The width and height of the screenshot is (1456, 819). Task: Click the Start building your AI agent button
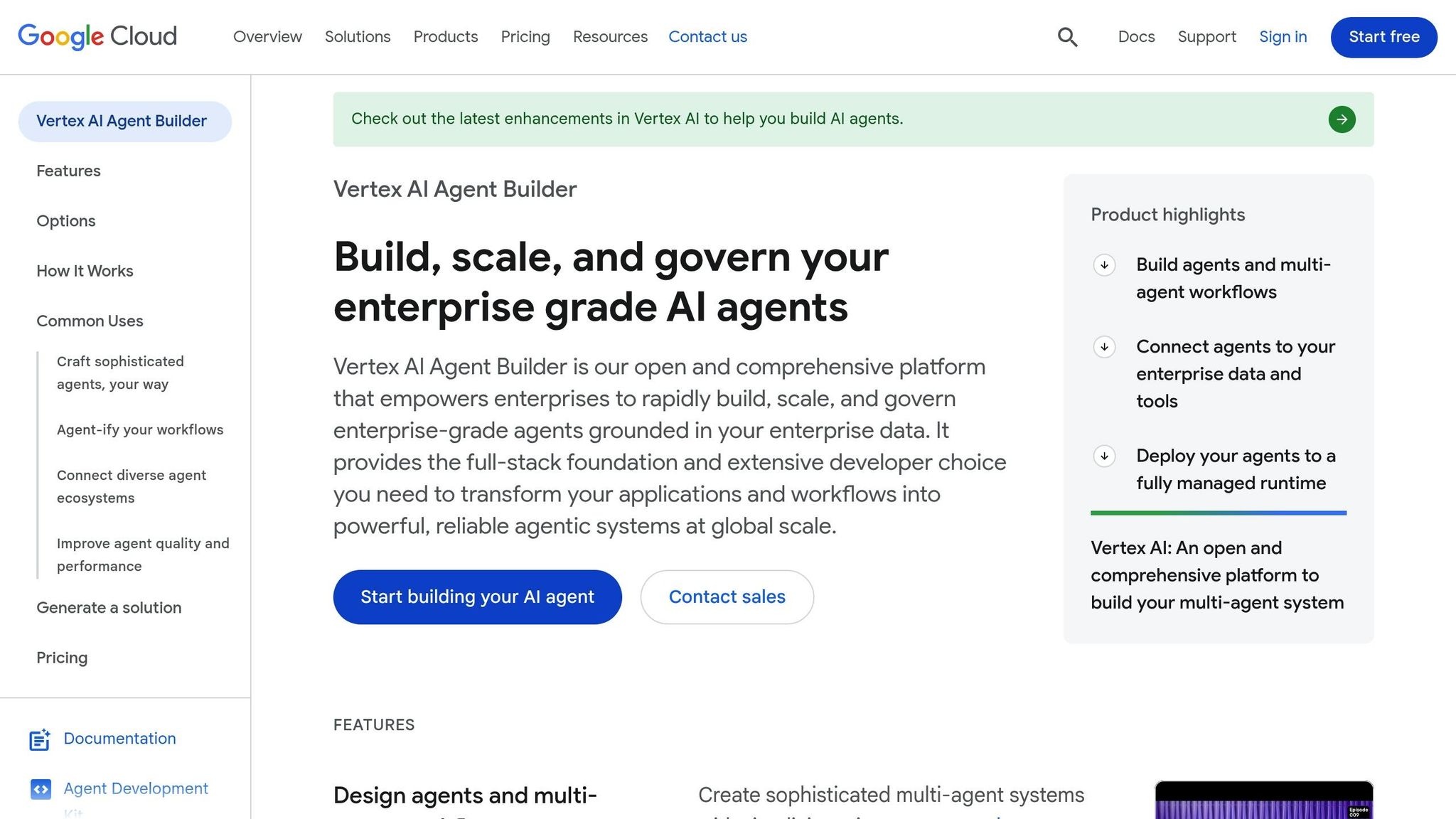pos(477,596)
